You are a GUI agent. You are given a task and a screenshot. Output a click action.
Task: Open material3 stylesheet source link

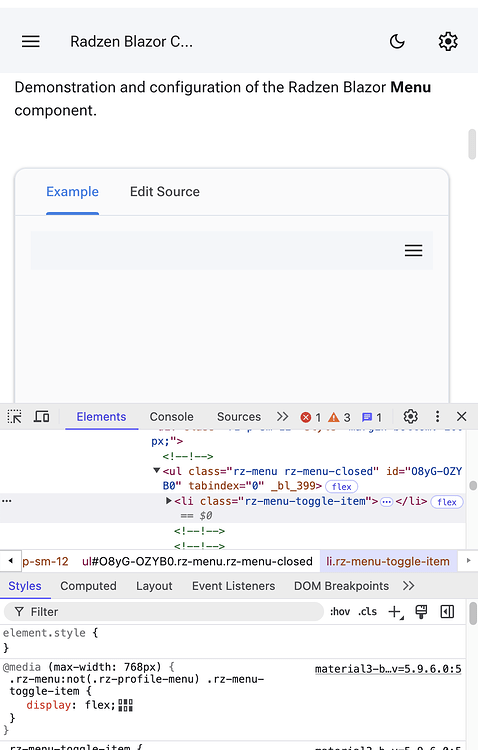coord(388,669)
